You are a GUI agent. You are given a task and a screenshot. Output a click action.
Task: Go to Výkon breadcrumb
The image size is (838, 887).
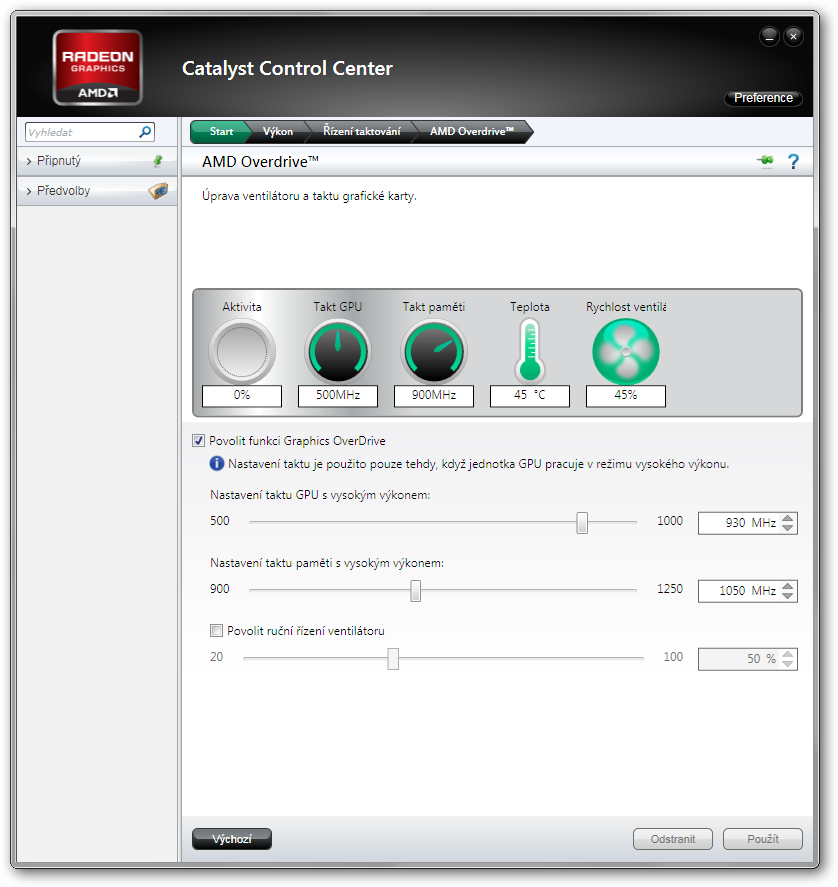point(278,131)
